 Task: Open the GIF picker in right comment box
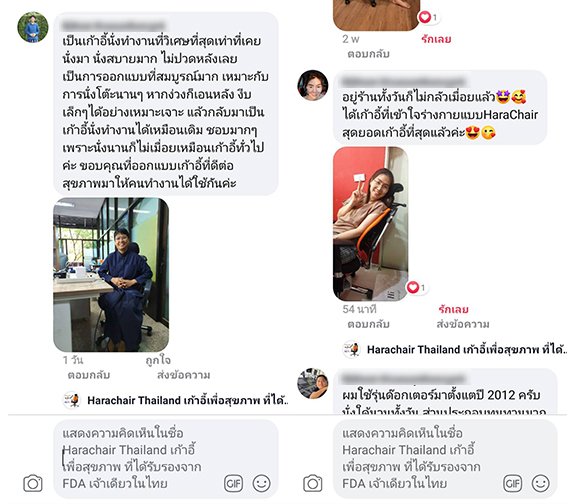[513, 484]
